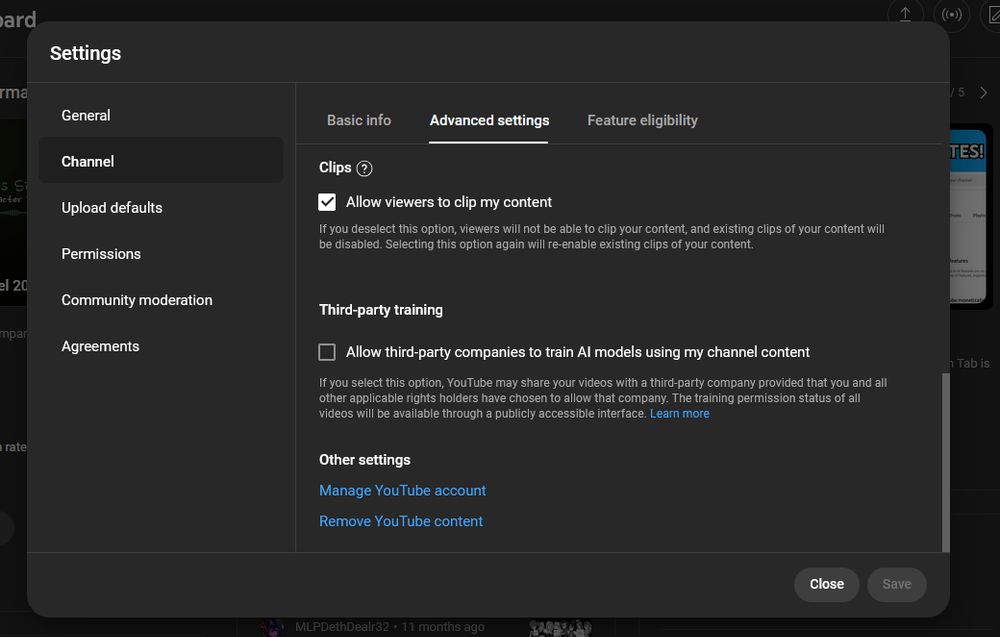
Task: Click Remove YouTube content link
Action: point(401,521)
